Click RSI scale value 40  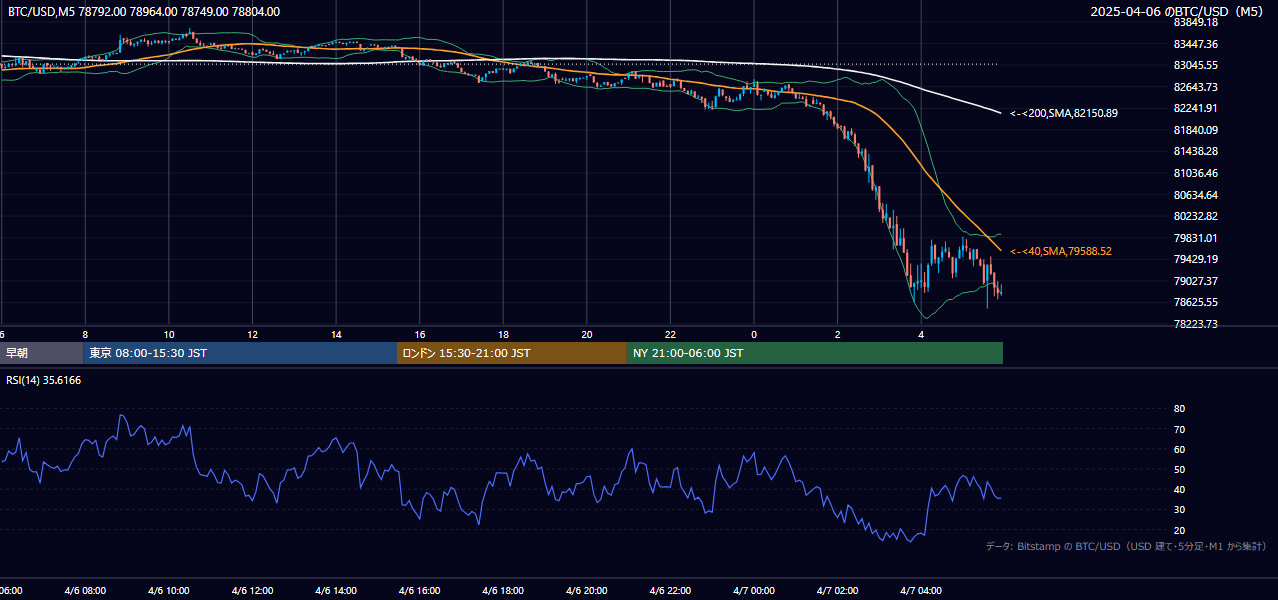[1179, 489]
